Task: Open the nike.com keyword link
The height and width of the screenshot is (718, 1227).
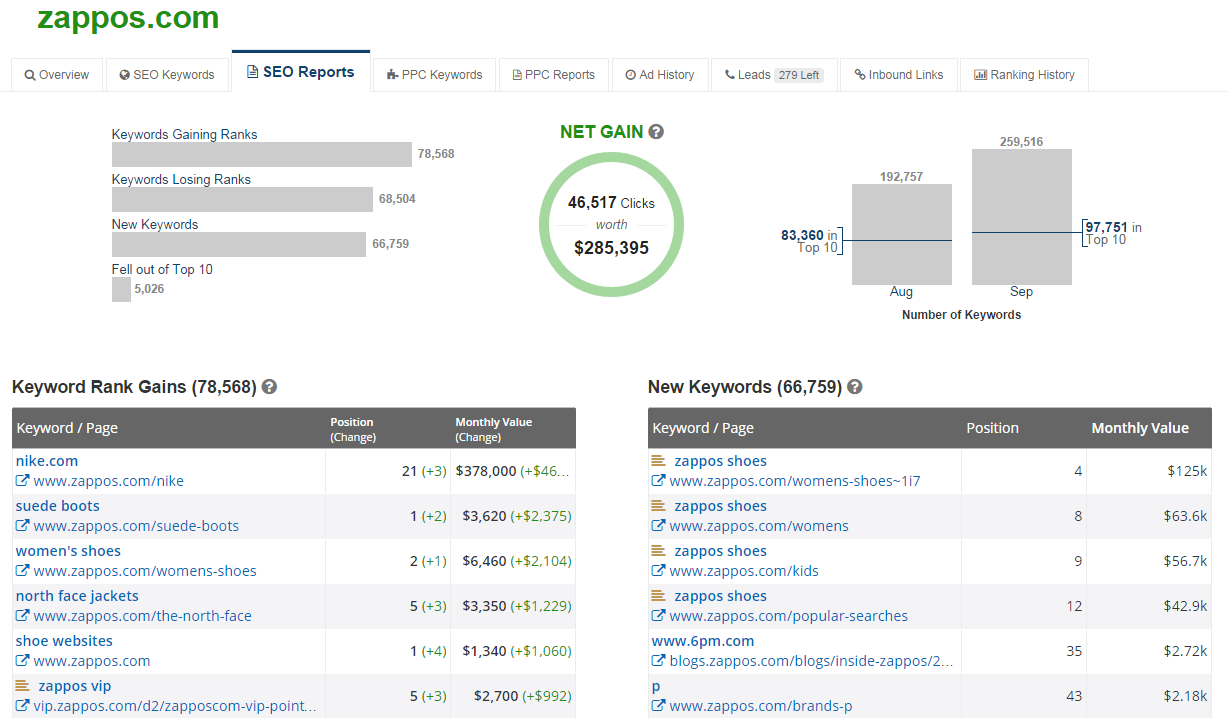Action: pos(47,461)
